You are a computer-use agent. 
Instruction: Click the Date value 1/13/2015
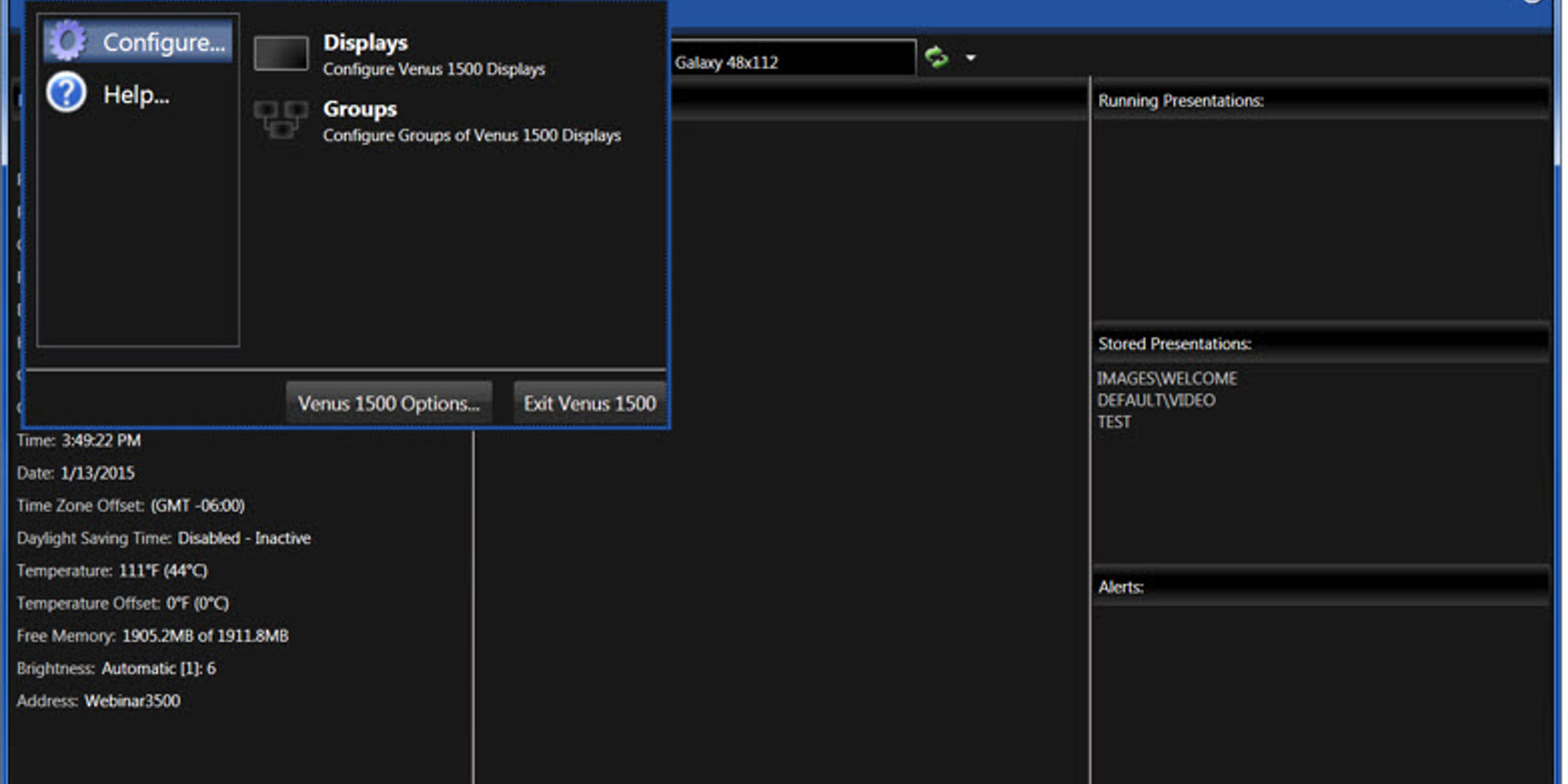click(97, 473)
